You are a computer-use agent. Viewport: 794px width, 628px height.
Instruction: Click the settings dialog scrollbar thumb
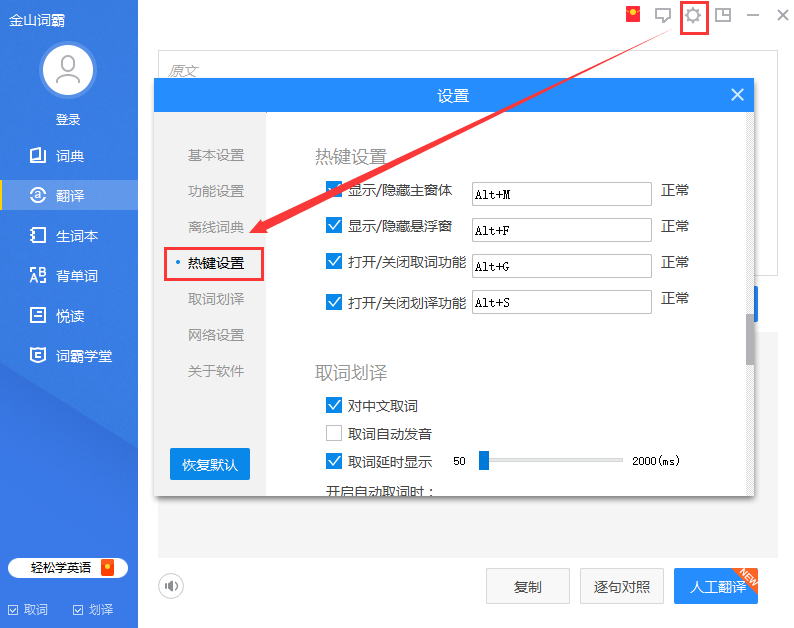(750, 339)
